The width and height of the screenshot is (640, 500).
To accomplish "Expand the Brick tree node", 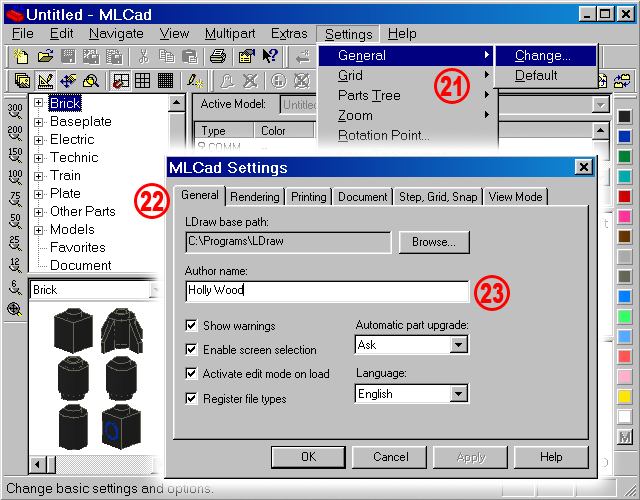I will (x=38, y=103).
